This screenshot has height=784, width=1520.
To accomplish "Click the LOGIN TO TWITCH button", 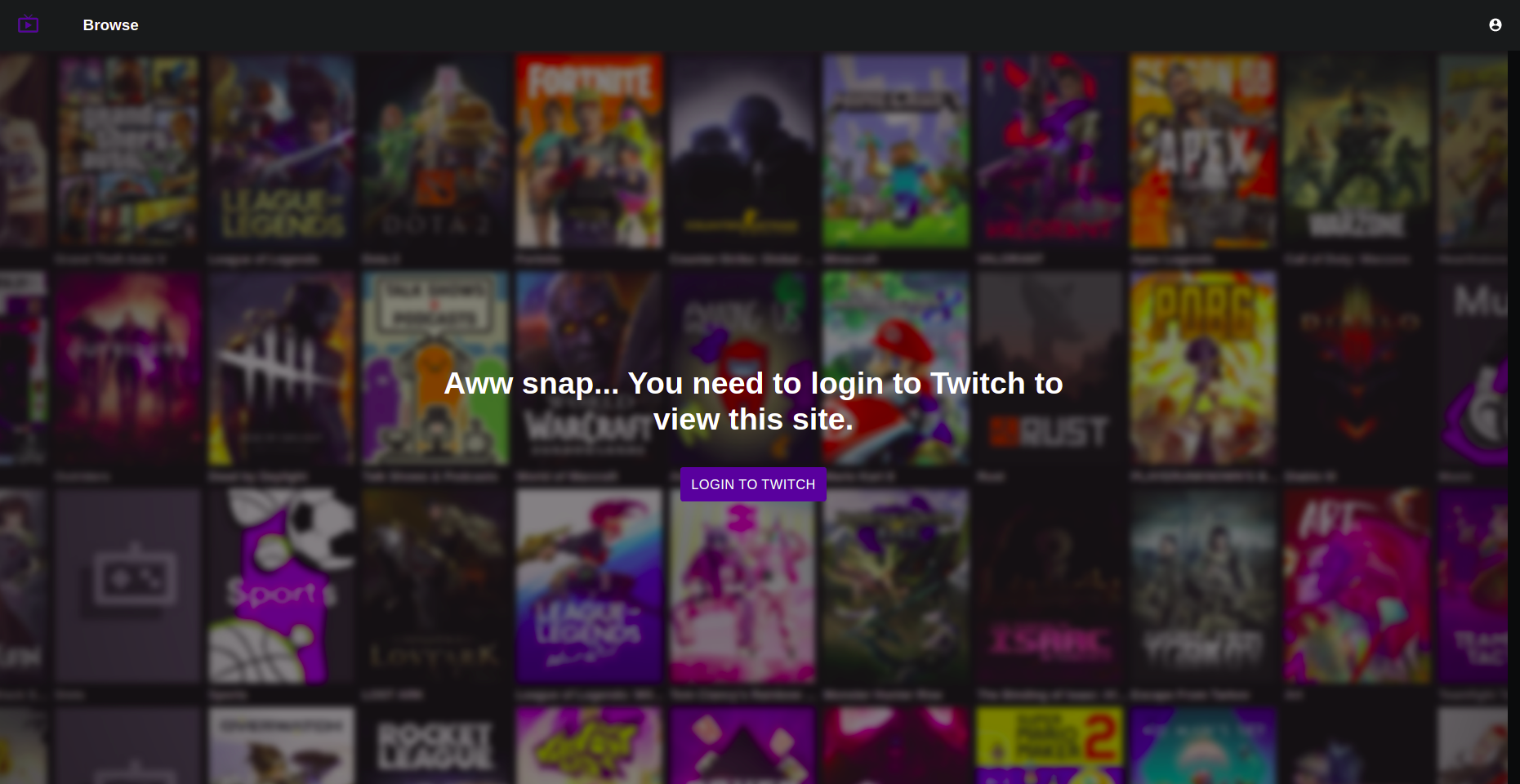I will (x=753, y=484).
